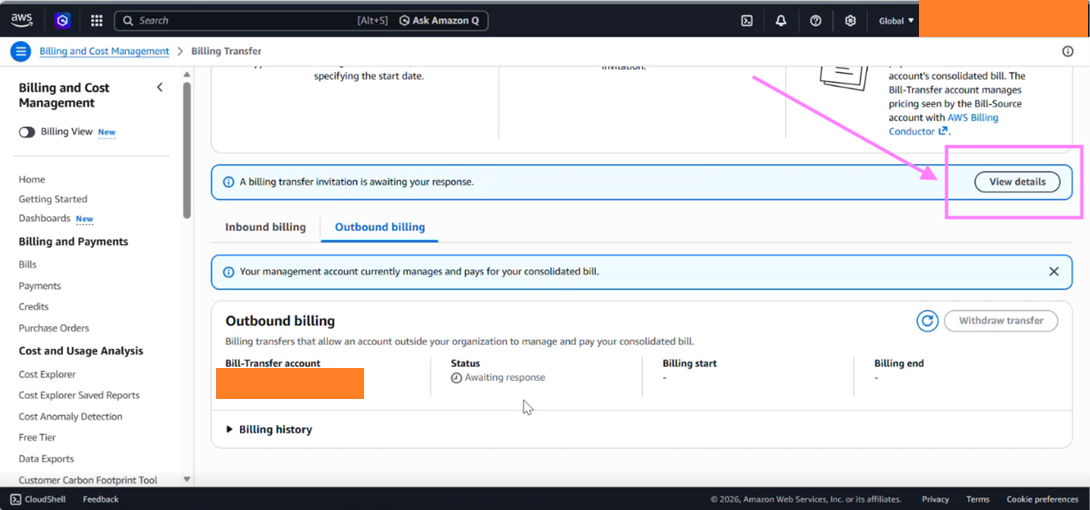The height and width of the screenshot is (510, 1090).
Task: Click the info circle icon at top right
Action: 1068,51
